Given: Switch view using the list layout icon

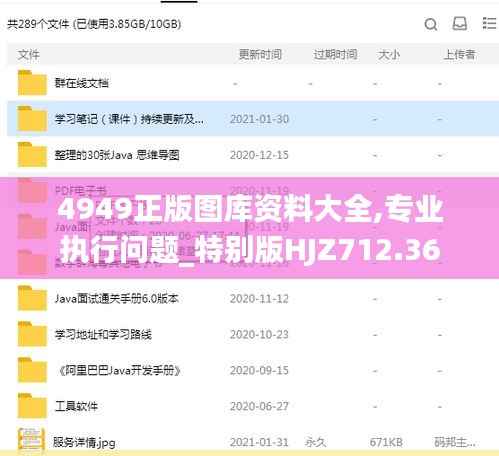Looking at the screenshot, I should [x=489, y=23].
